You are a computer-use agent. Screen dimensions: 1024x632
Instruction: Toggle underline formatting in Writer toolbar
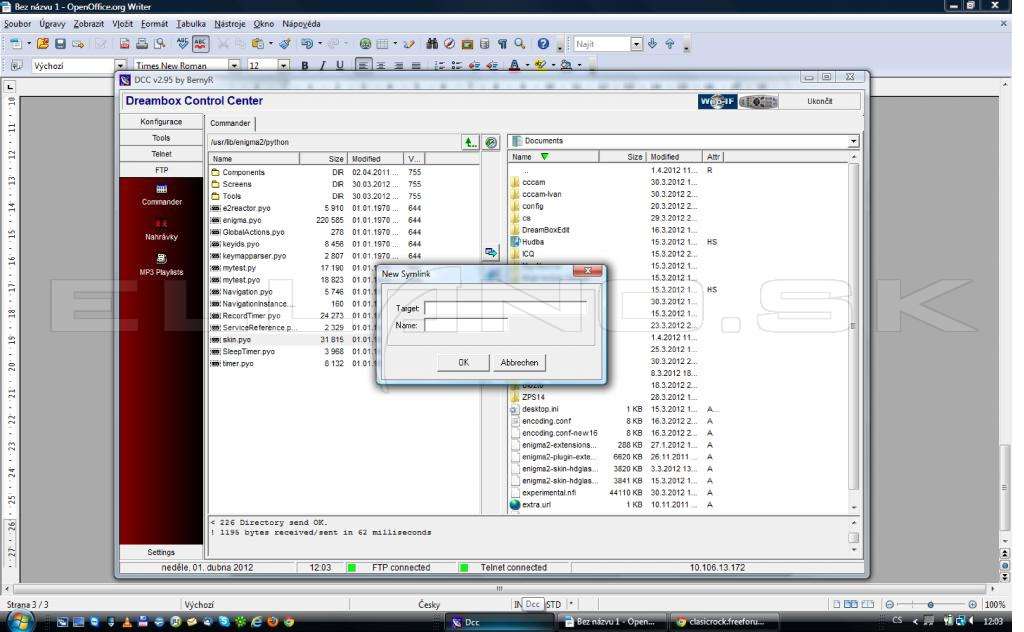tap(340, 65)
